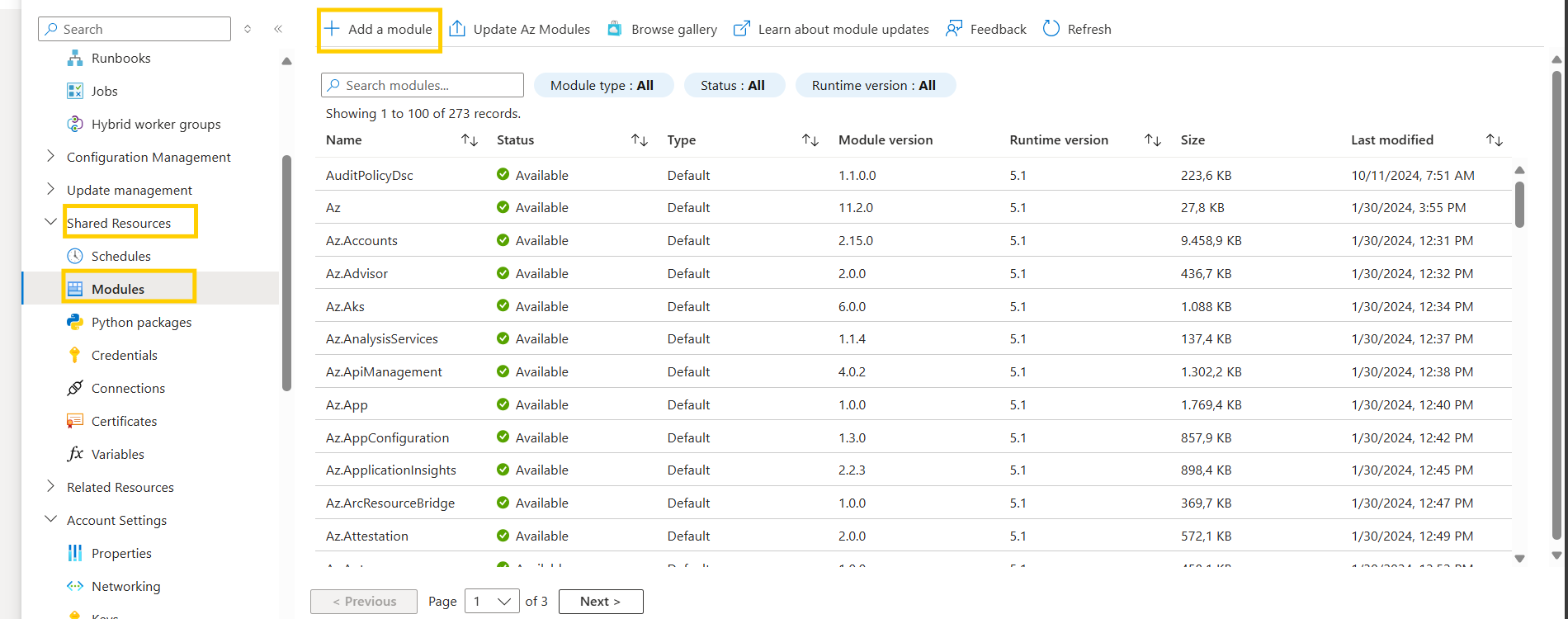Click the Python packages icon
The image size is (1568, 619).
pos(75,322)
